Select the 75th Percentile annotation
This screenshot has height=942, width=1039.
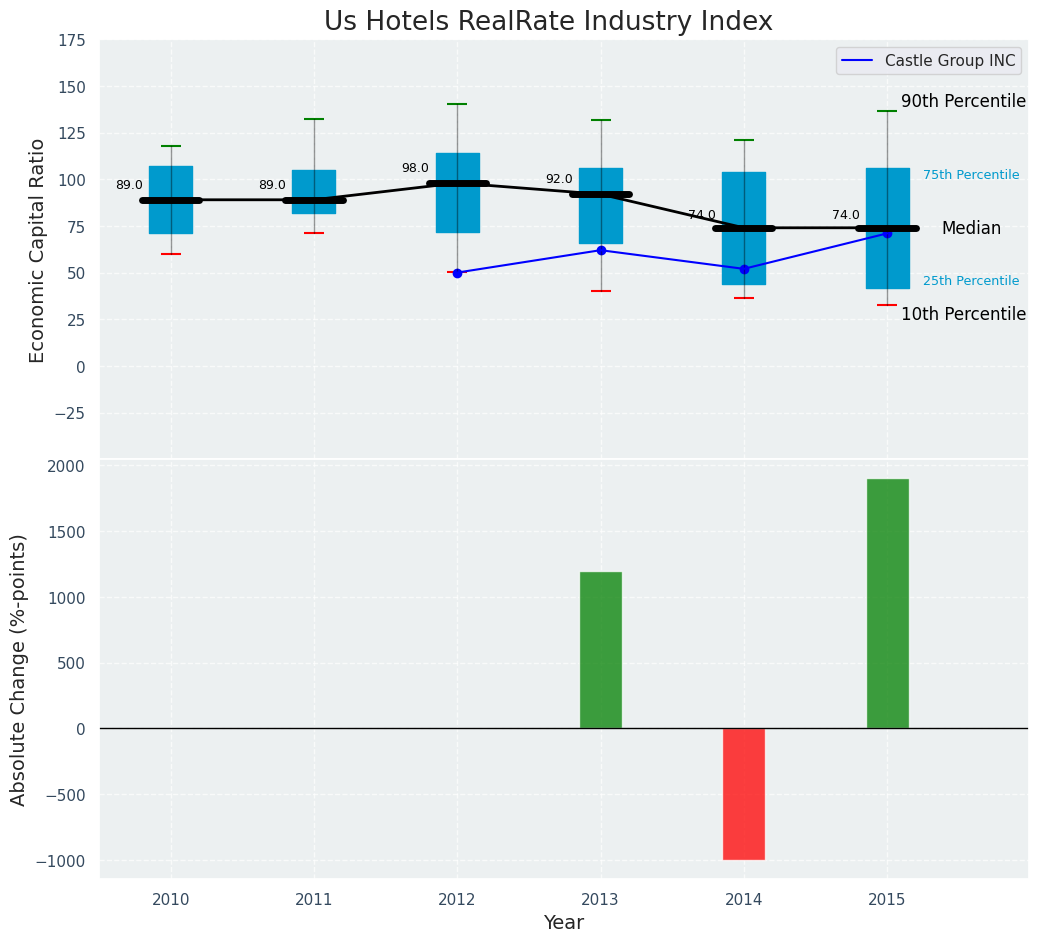coord(970,175)
